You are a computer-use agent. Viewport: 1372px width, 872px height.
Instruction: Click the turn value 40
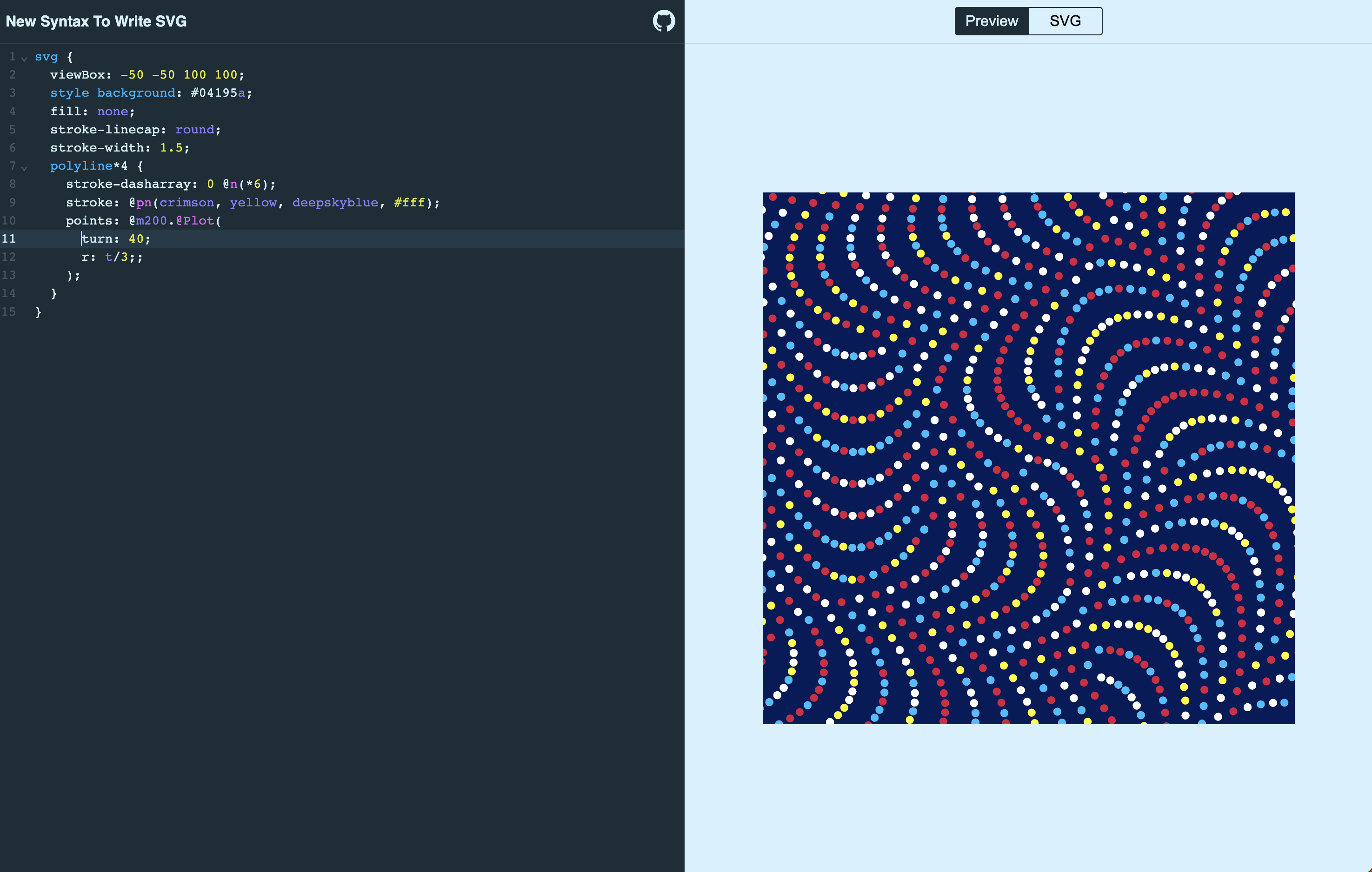[x=136, y=238]
